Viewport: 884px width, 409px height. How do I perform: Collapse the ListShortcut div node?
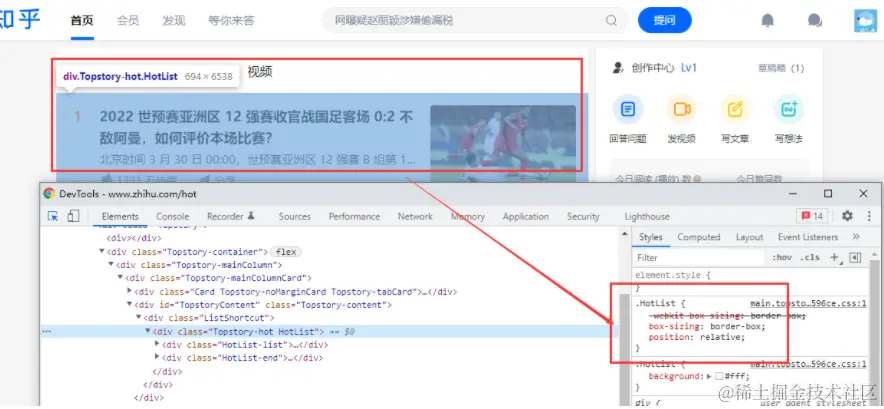coord(139,318)
